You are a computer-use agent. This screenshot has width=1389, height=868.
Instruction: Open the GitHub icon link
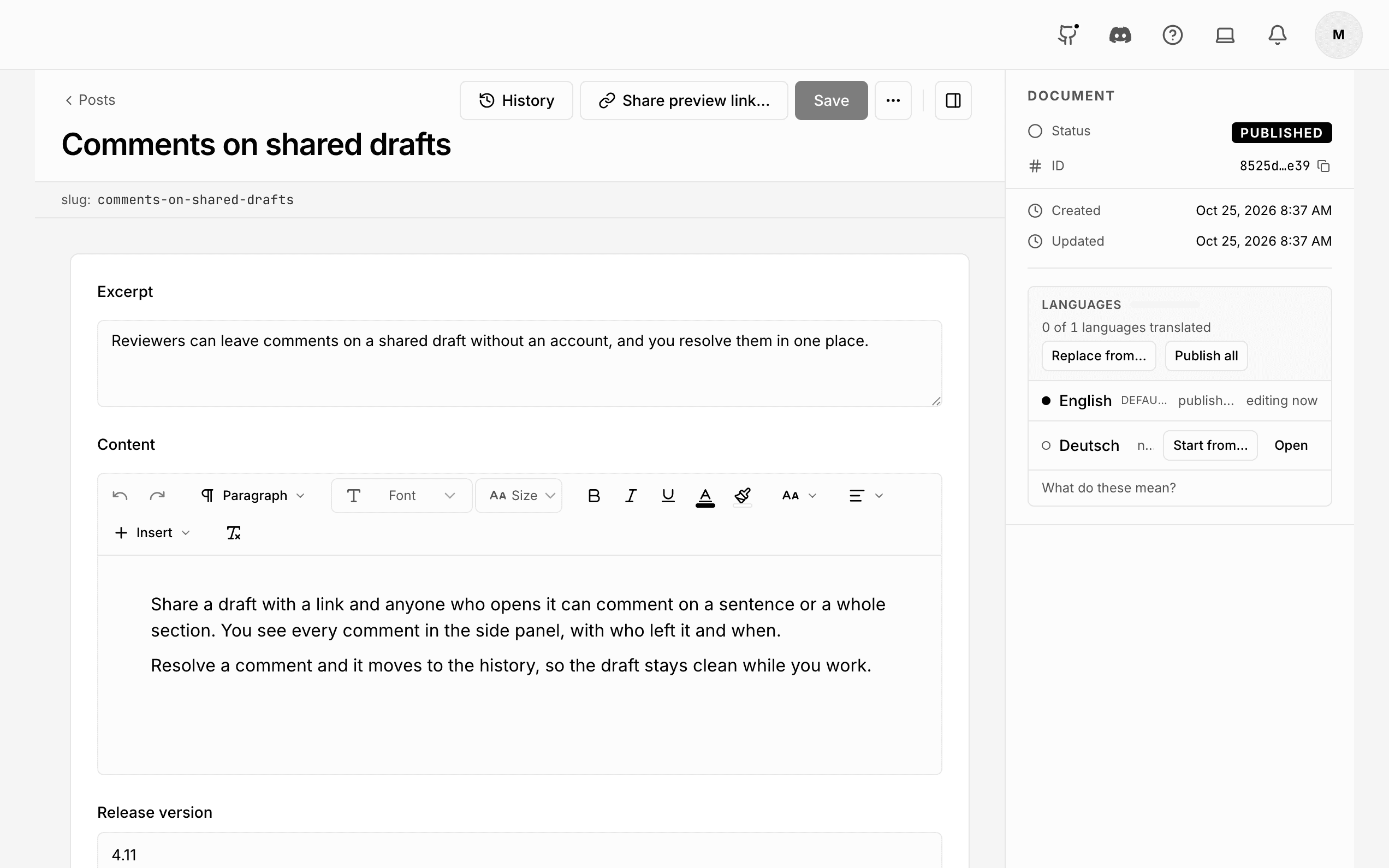[1067, 35]
